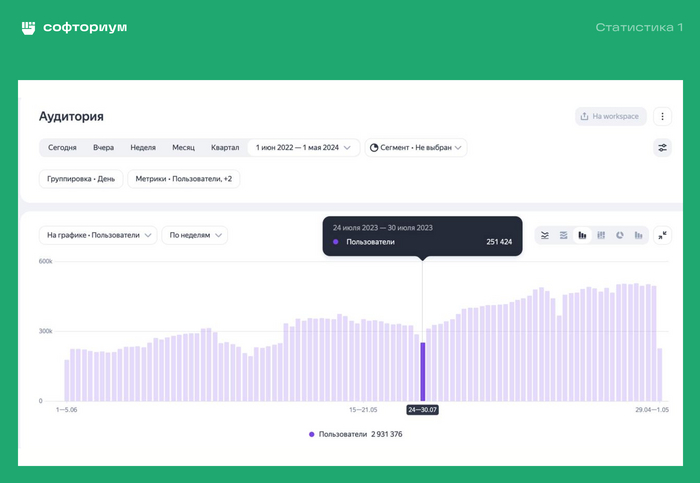Screen dimensions: 700x483
Task: Open the filter settings sliders icon
Action: [x=662, y=148]
